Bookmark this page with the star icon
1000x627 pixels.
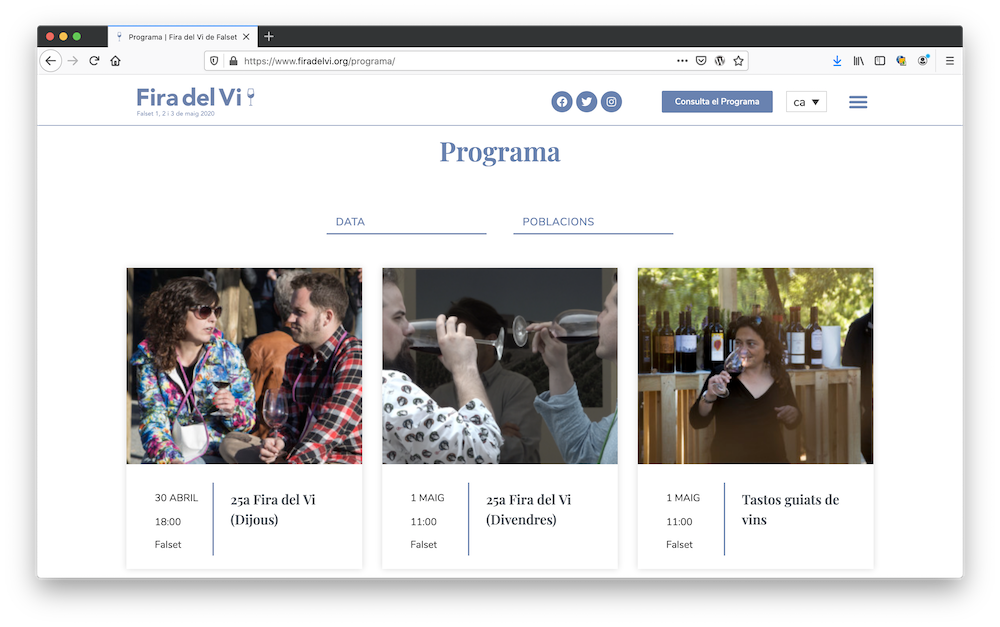pos(738,61)
